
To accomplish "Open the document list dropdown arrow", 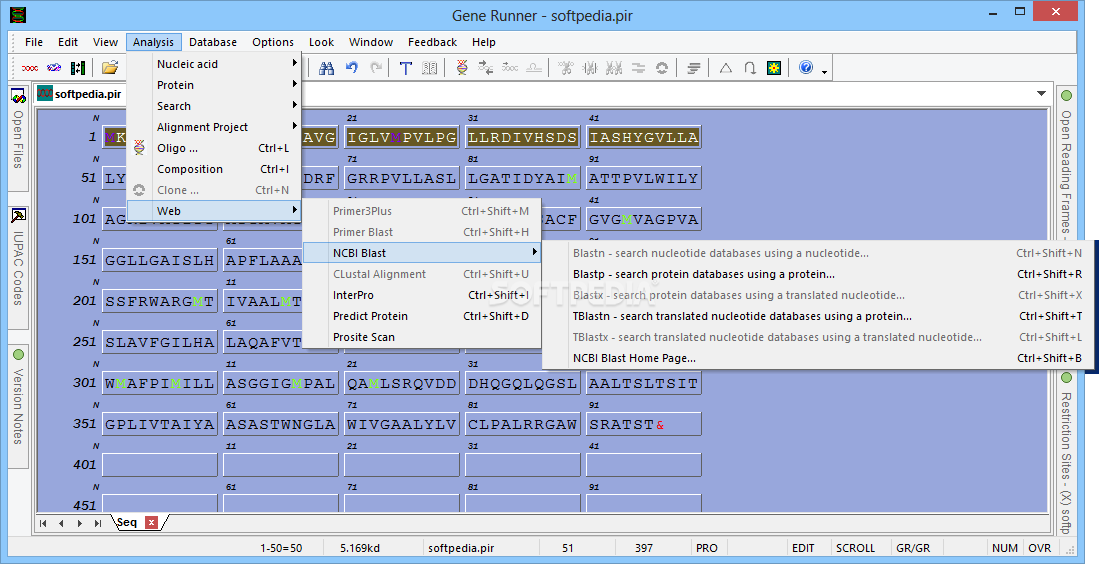I will (x=1042, y=94).
